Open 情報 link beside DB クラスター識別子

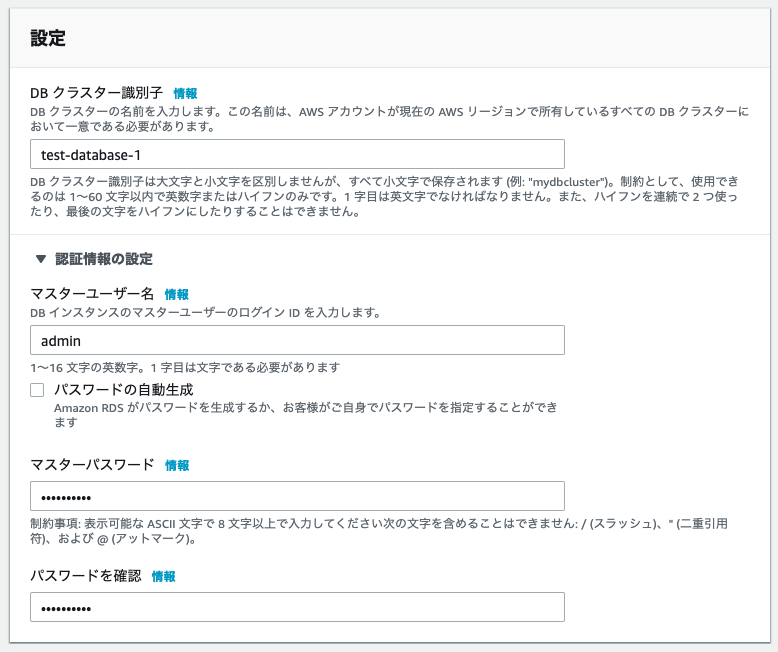[x=185, y=93]
